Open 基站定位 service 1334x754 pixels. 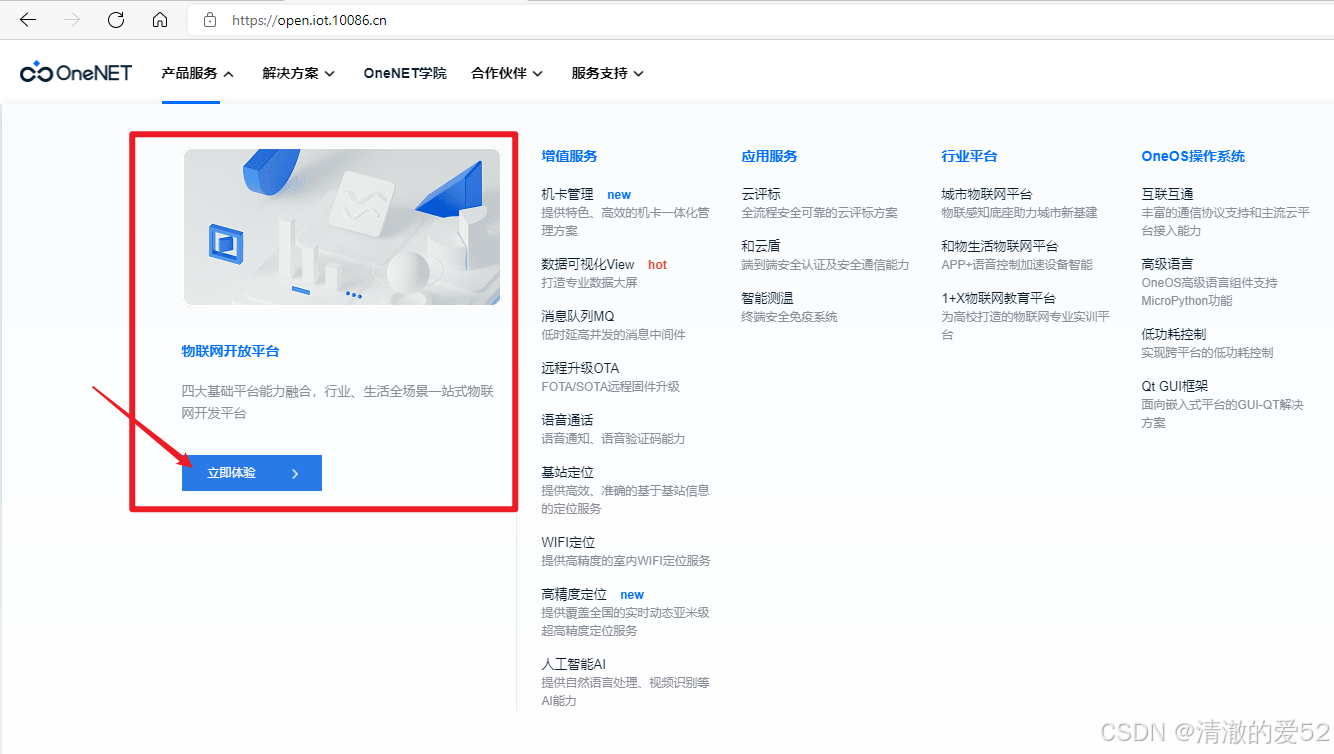tap(567, 472)
